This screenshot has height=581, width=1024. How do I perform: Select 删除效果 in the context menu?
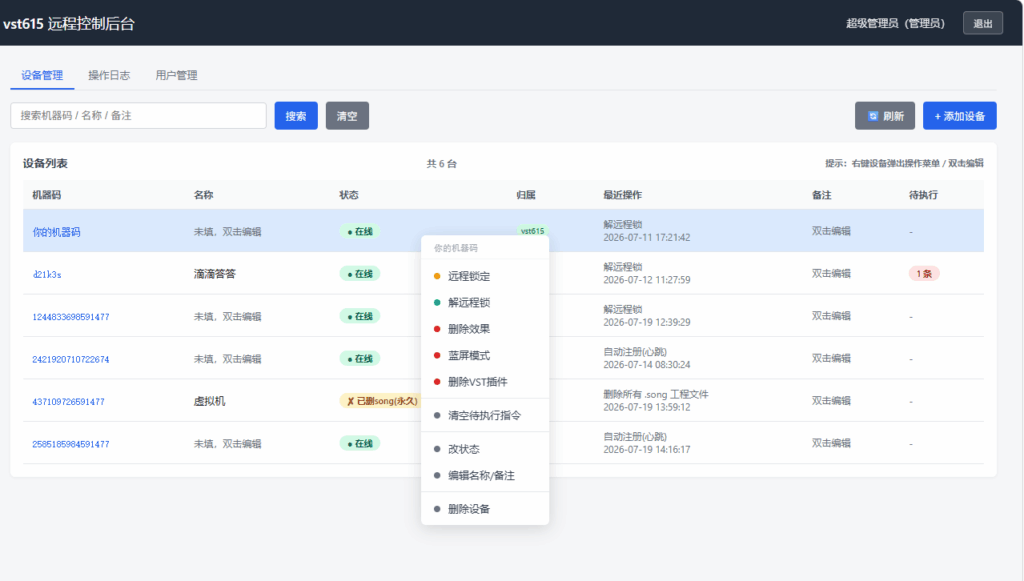485,329
